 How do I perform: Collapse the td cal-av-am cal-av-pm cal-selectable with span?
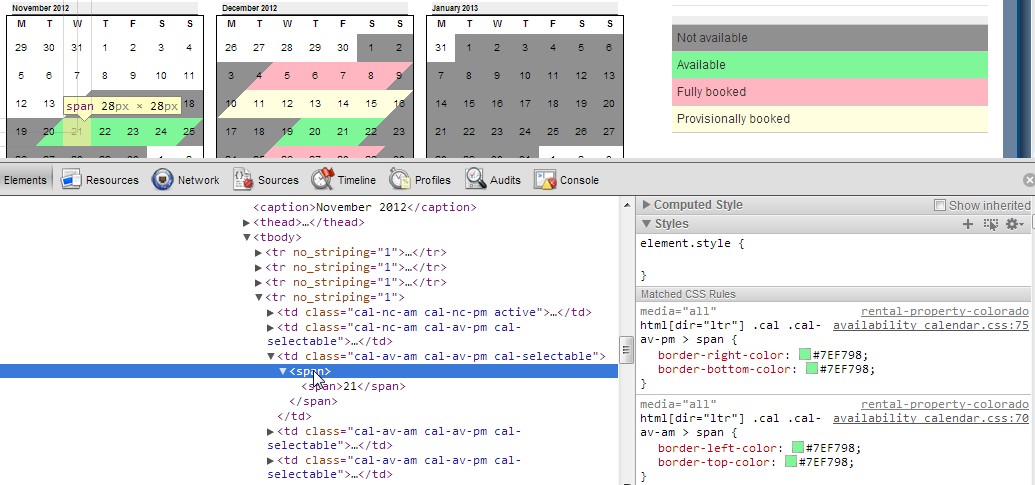(271, 356)
